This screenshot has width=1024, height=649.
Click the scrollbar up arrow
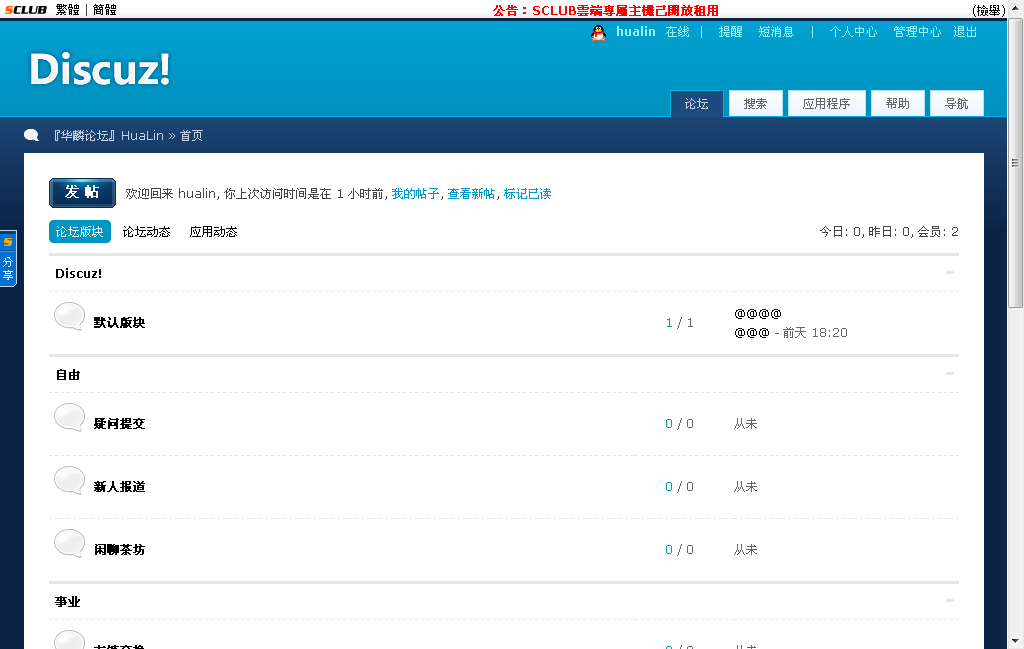[1016, 8]
